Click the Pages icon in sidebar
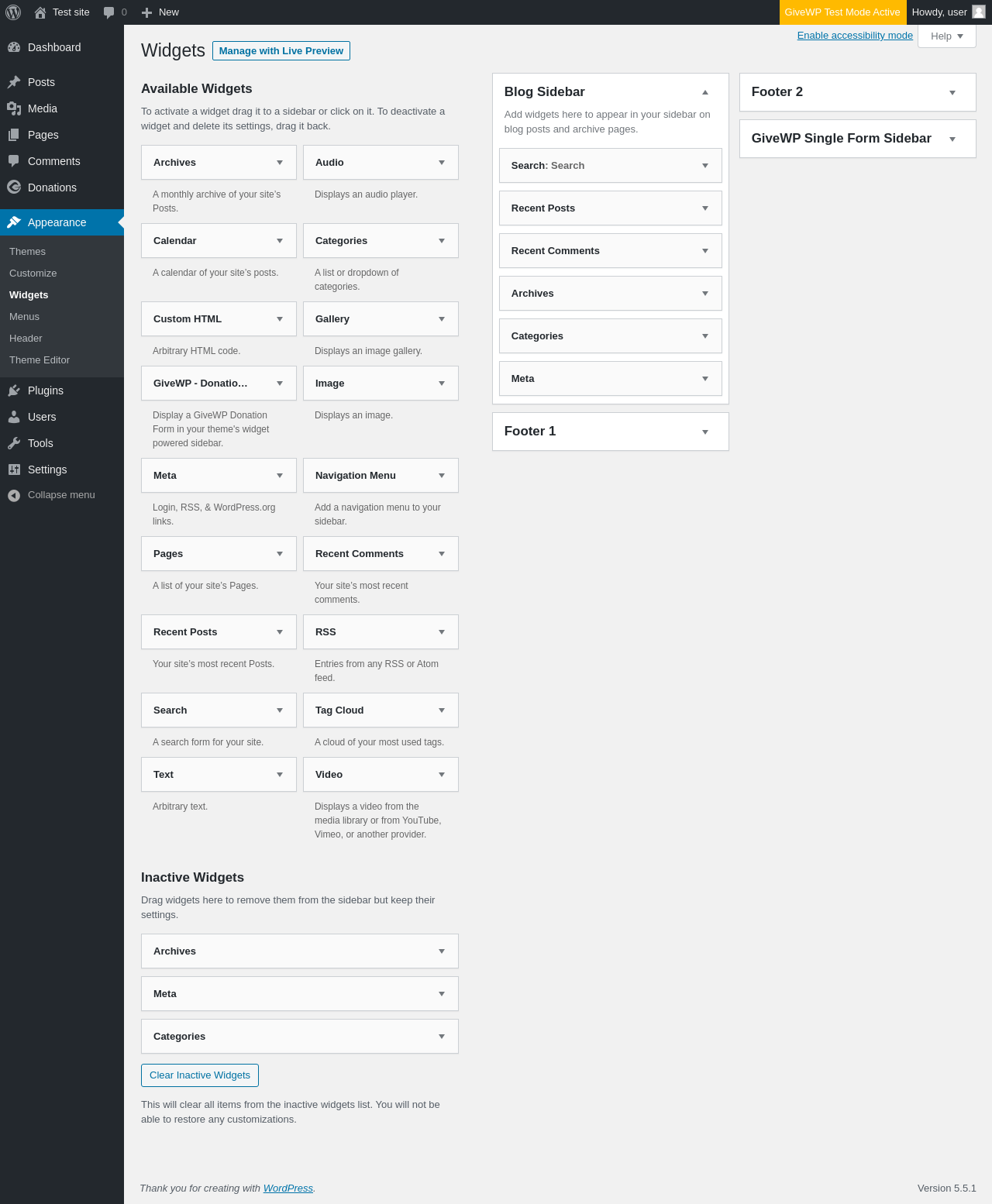The image size is (992, 1204). click(x=14, y=135)
